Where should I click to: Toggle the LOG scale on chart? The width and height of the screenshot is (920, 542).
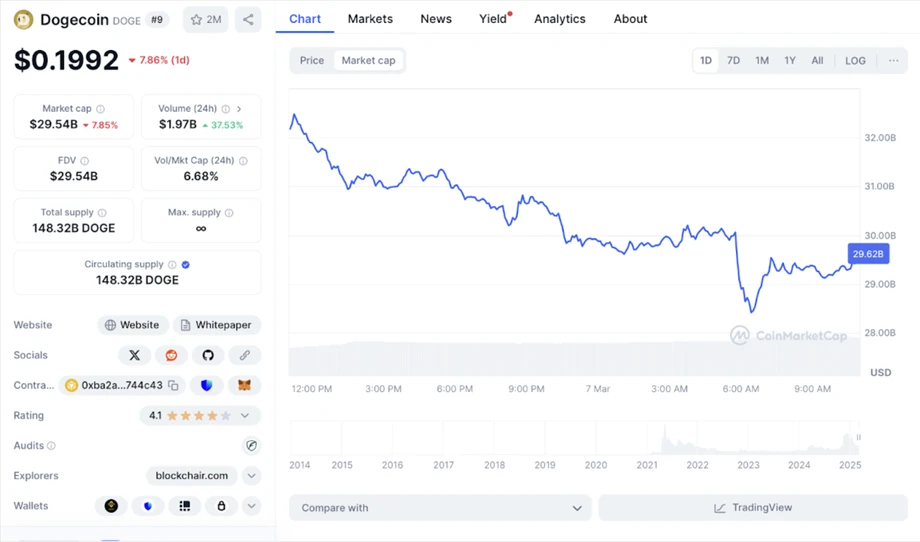click(x=855, y=60)
